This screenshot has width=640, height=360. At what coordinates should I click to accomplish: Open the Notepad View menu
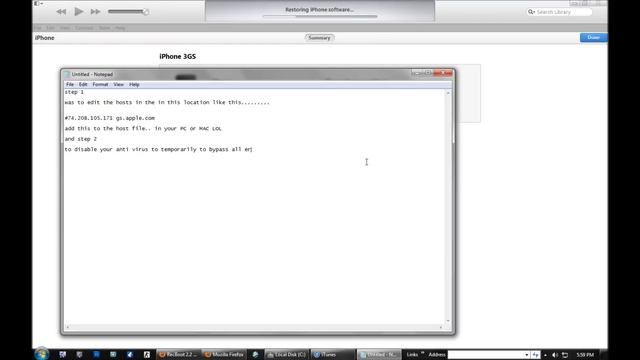(118, 84)
